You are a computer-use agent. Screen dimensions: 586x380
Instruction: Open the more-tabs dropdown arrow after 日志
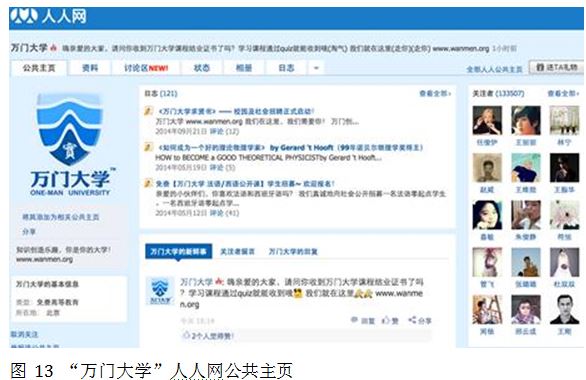point(316,68)
